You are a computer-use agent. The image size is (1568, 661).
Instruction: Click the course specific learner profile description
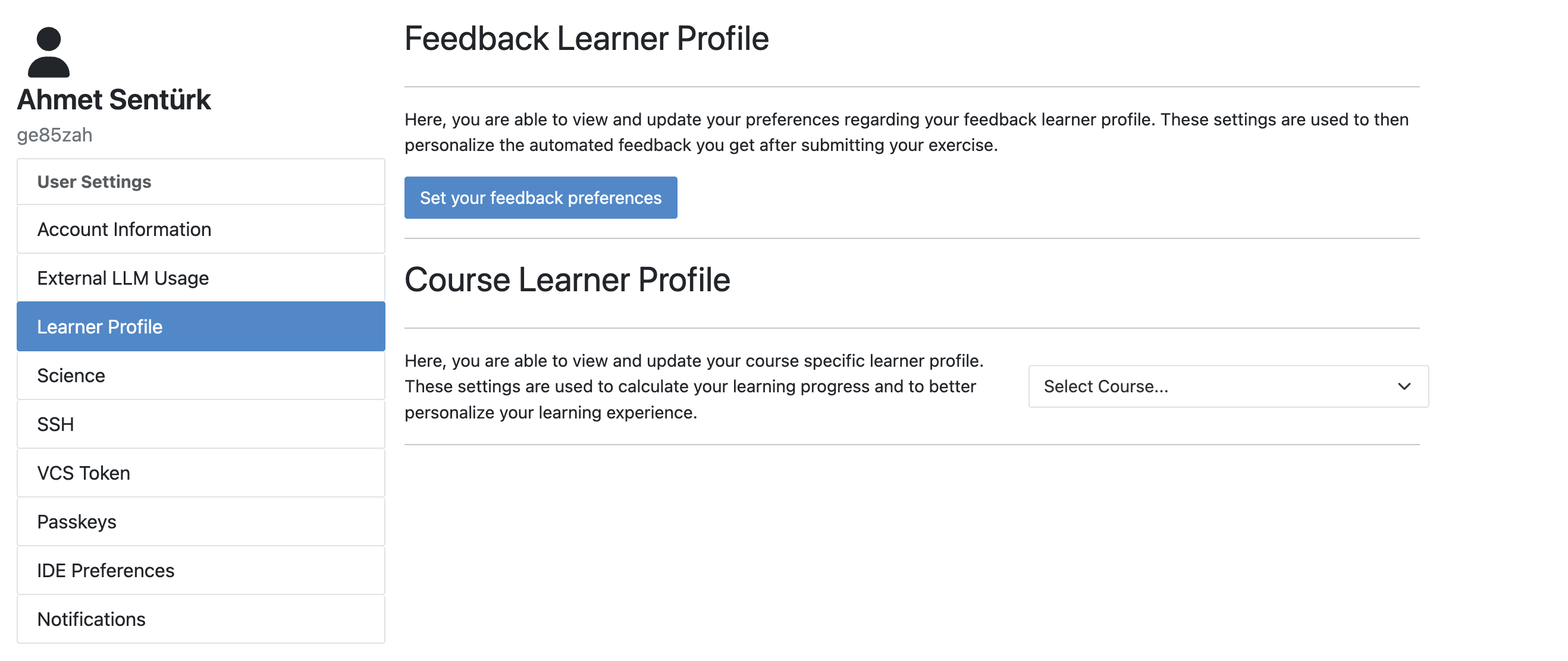click(x=694, y=386)
